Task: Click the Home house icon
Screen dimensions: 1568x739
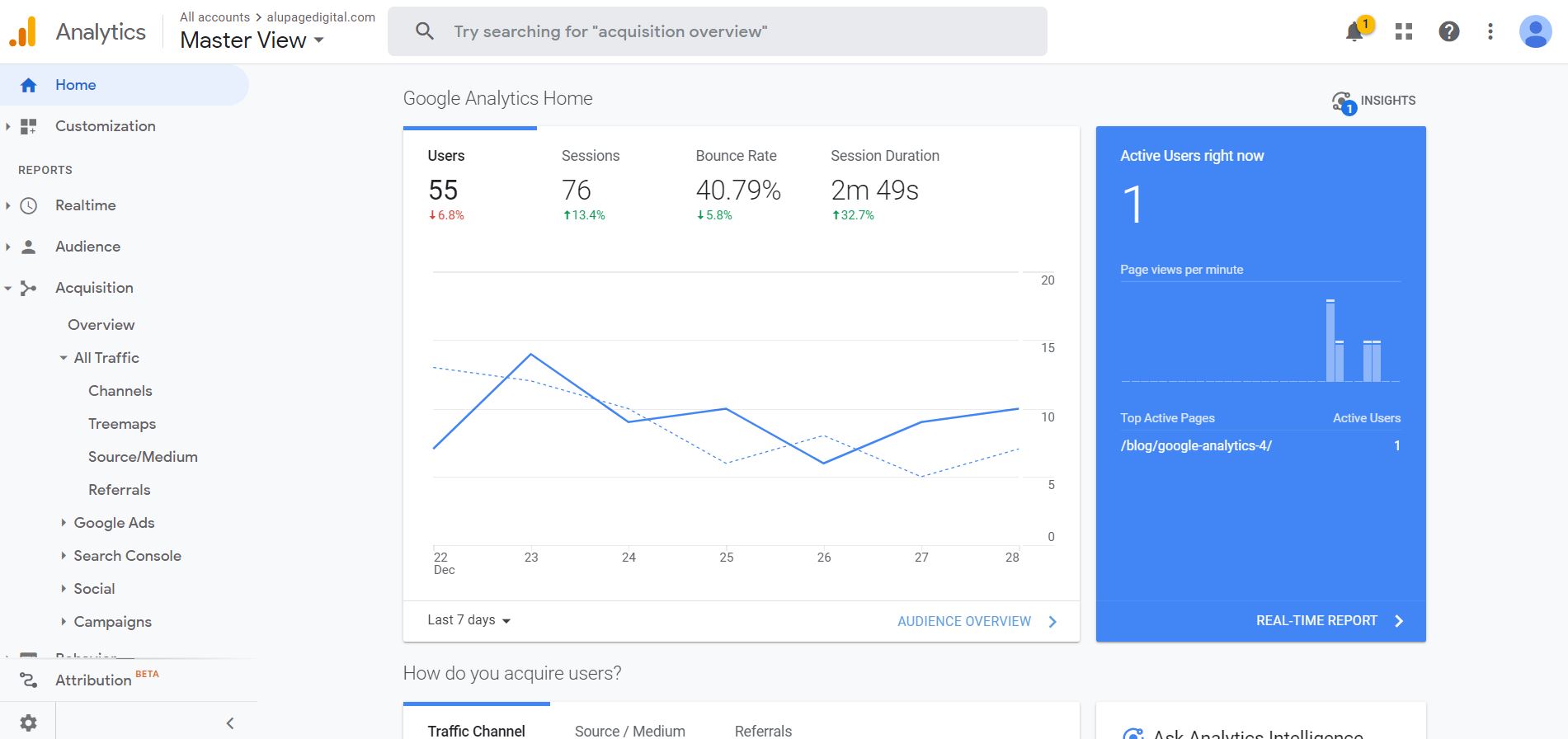Action: click(x=29, y=85)
